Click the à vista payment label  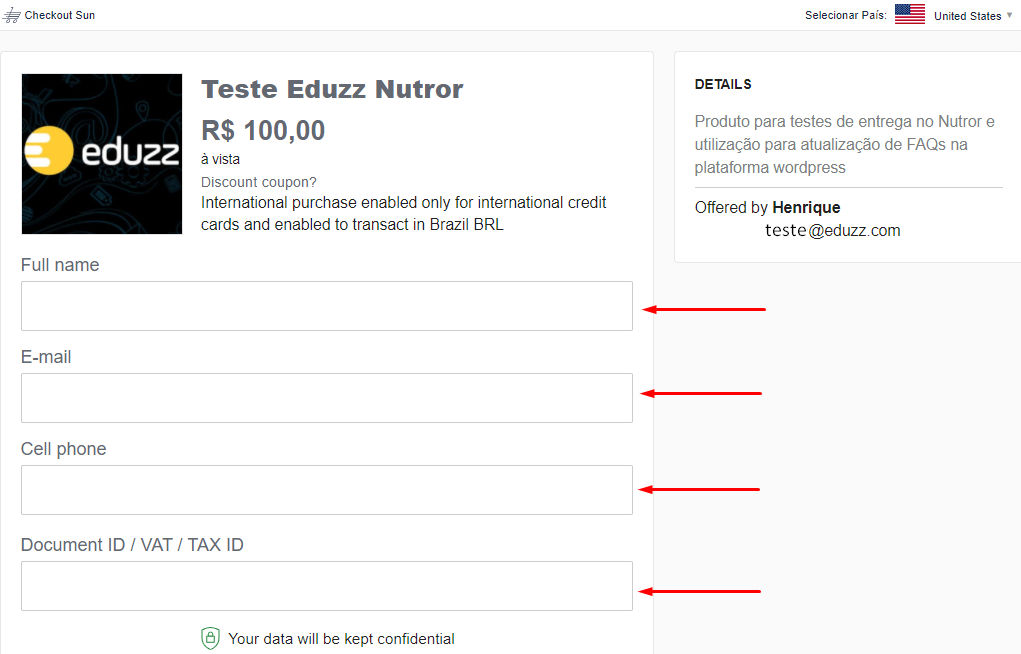(x=220, y=160)
